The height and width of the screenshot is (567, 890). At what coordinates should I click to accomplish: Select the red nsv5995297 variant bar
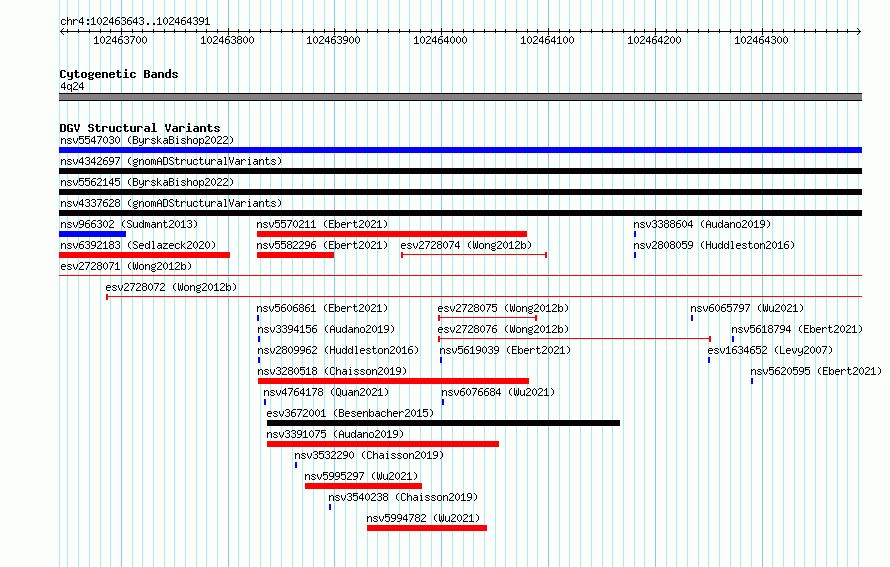tap(363, 486)
